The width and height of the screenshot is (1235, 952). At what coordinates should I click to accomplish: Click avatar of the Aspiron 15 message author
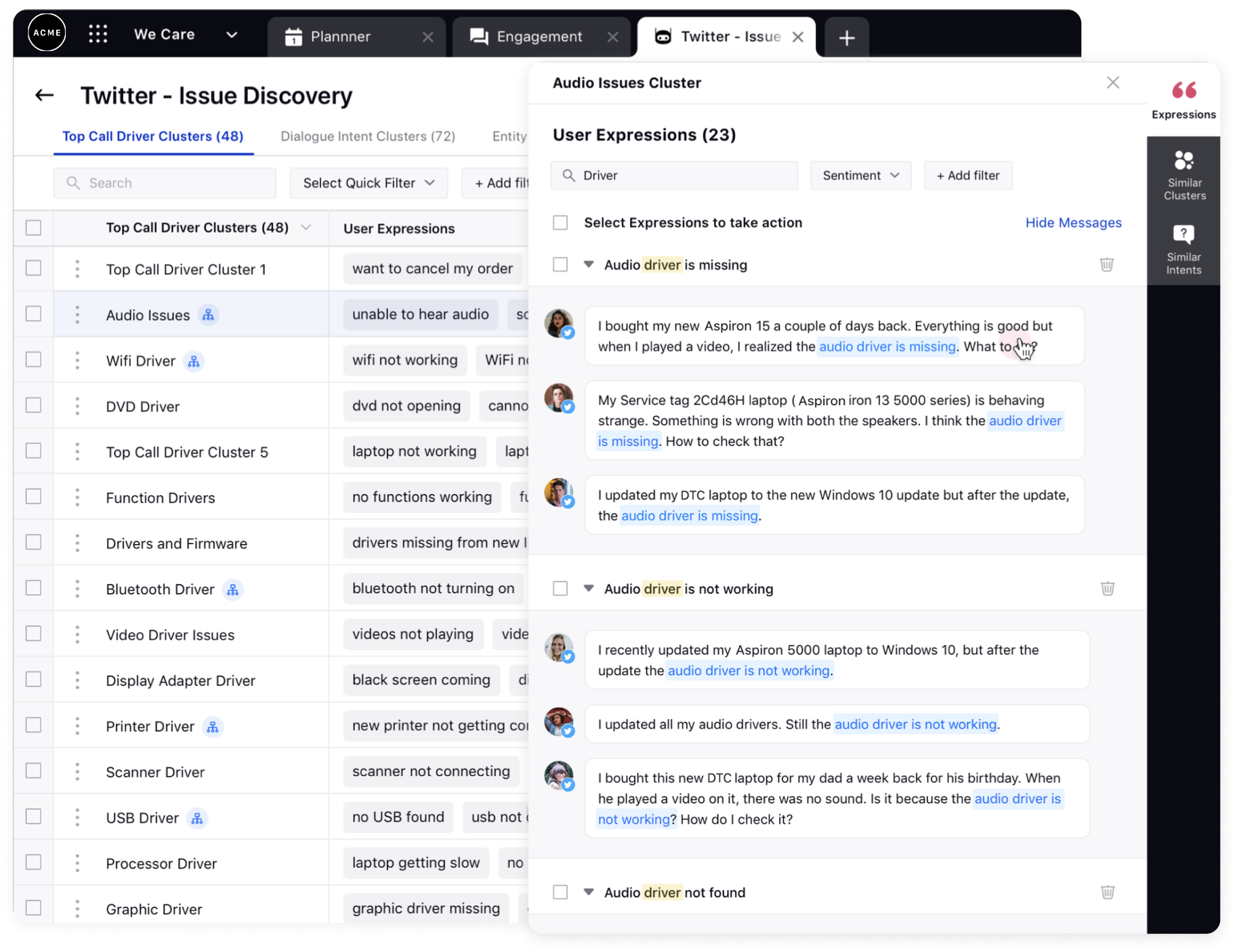click(x=559, y=323)
